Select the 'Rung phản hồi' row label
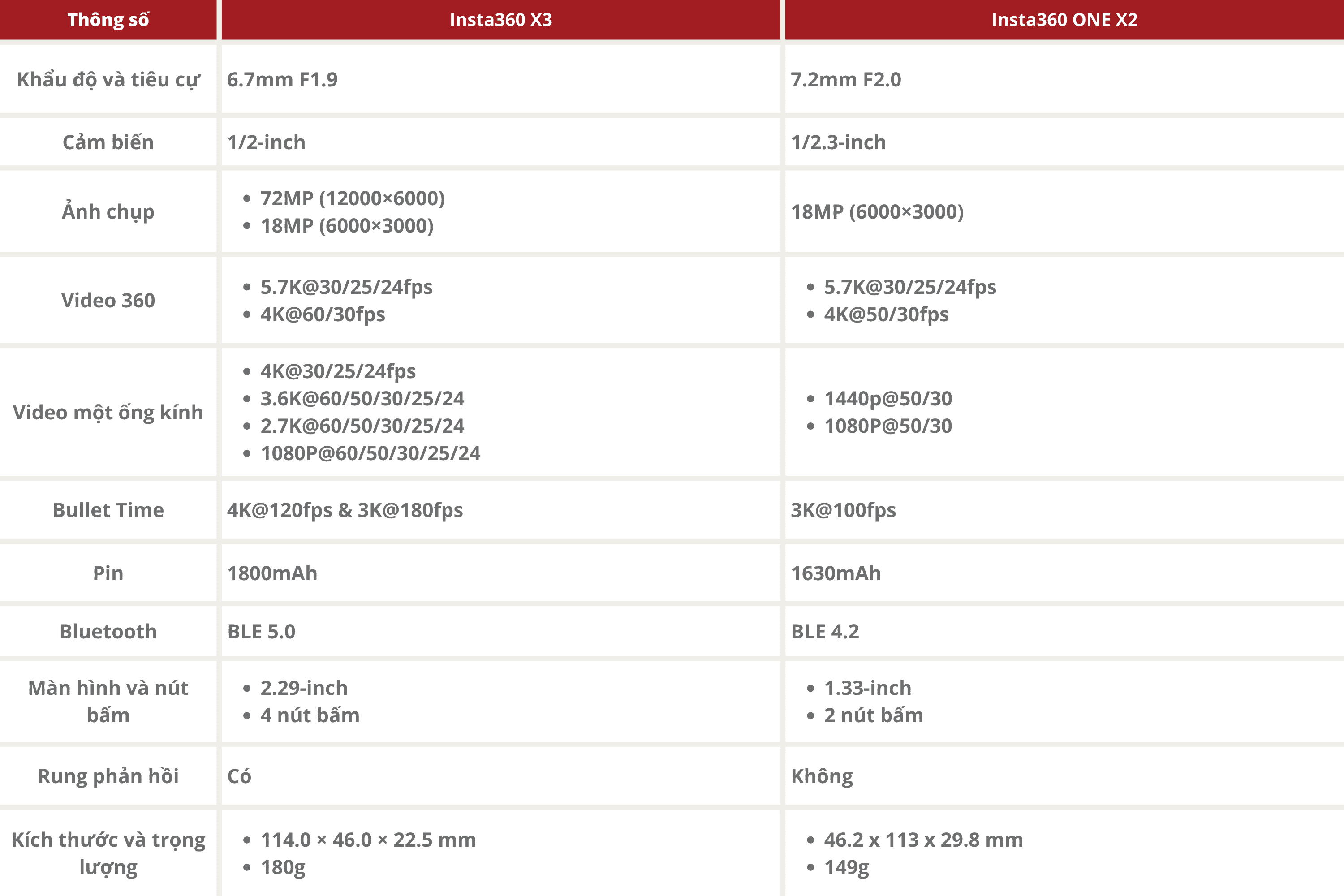 [x=108, y=776]
